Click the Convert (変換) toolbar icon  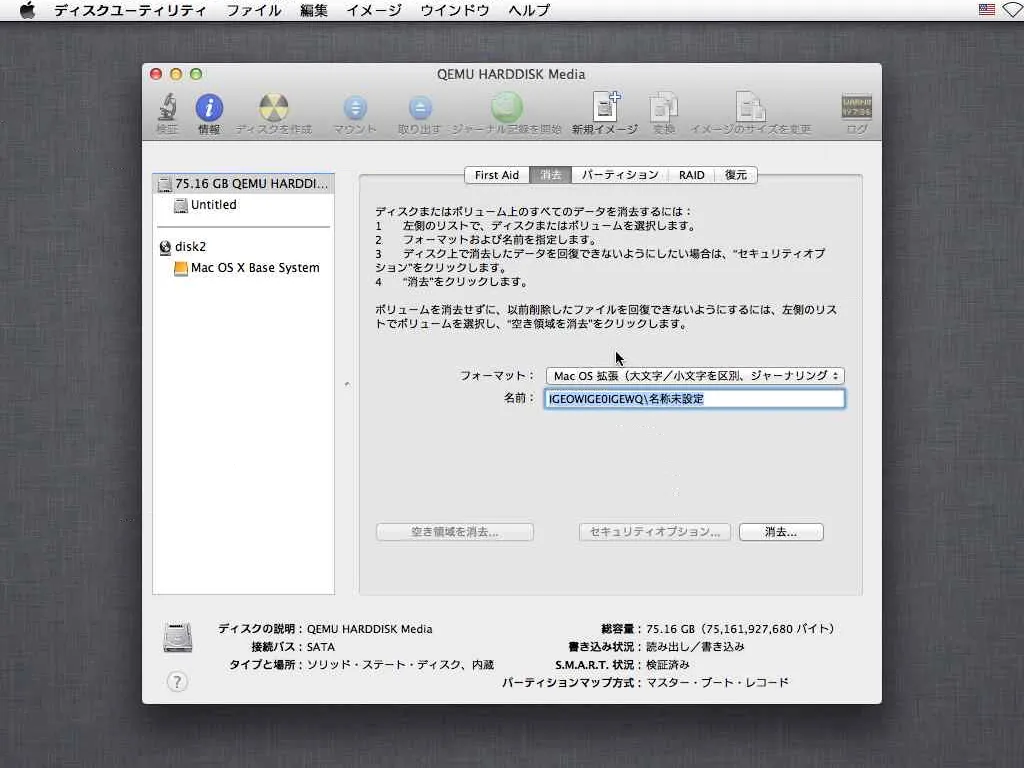pyautogui.click(x=664, y=106)
